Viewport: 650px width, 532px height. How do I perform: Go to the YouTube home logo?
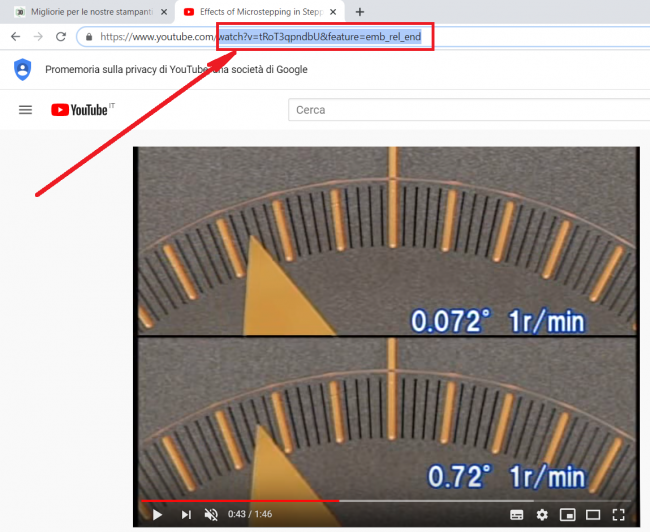pos(80,110)
